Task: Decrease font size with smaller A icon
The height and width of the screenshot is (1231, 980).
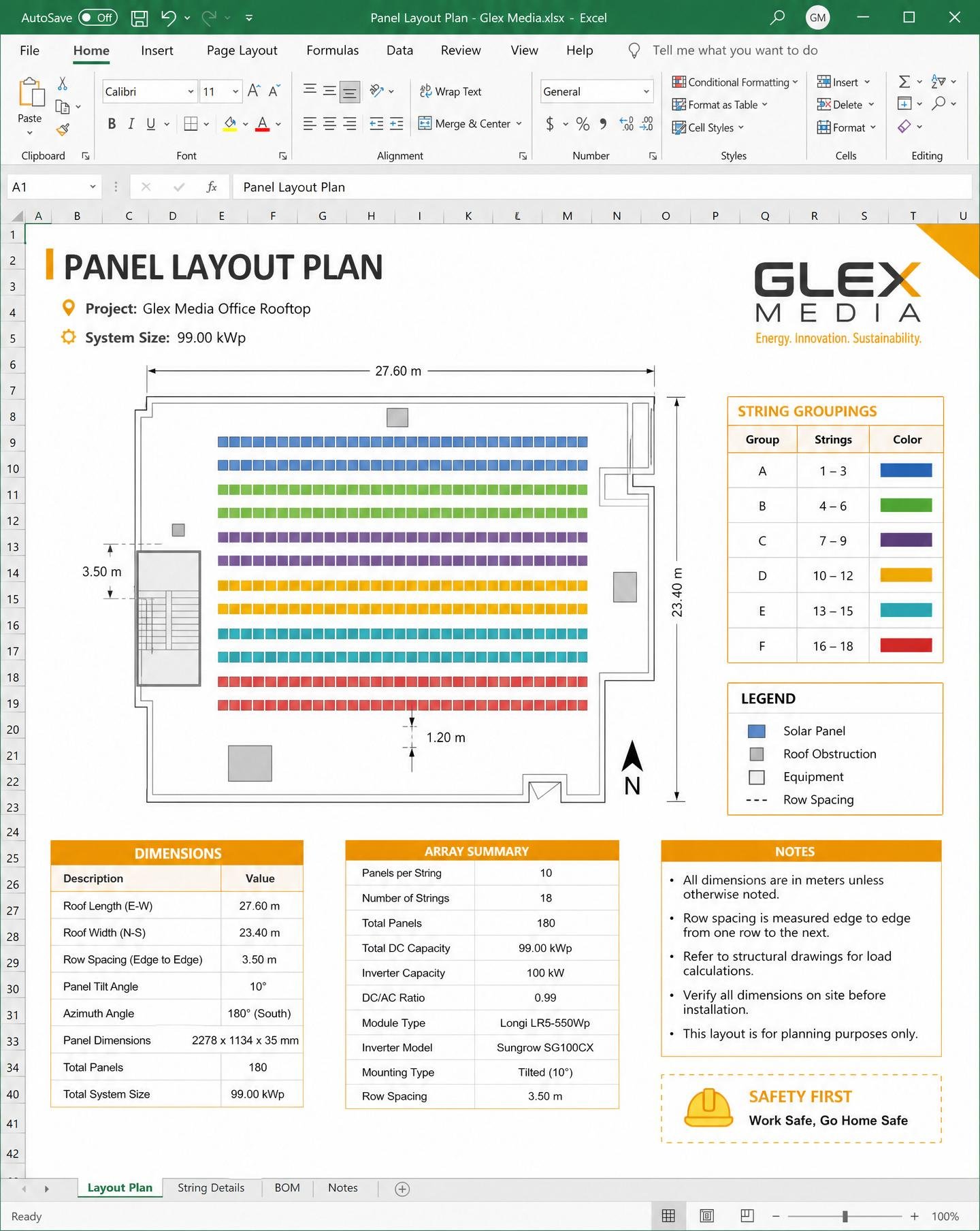Action: tap(274, 91)
